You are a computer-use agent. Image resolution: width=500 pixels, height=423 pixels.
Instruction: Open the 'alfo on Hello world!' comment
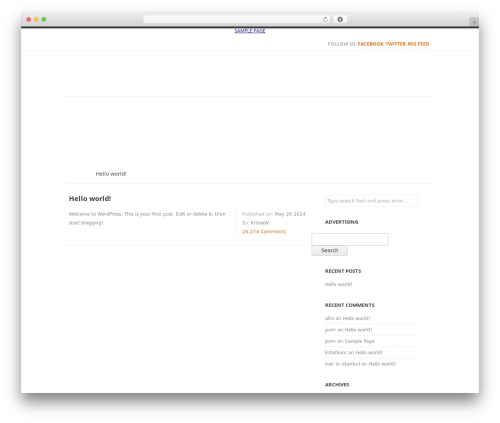[347, 318]
